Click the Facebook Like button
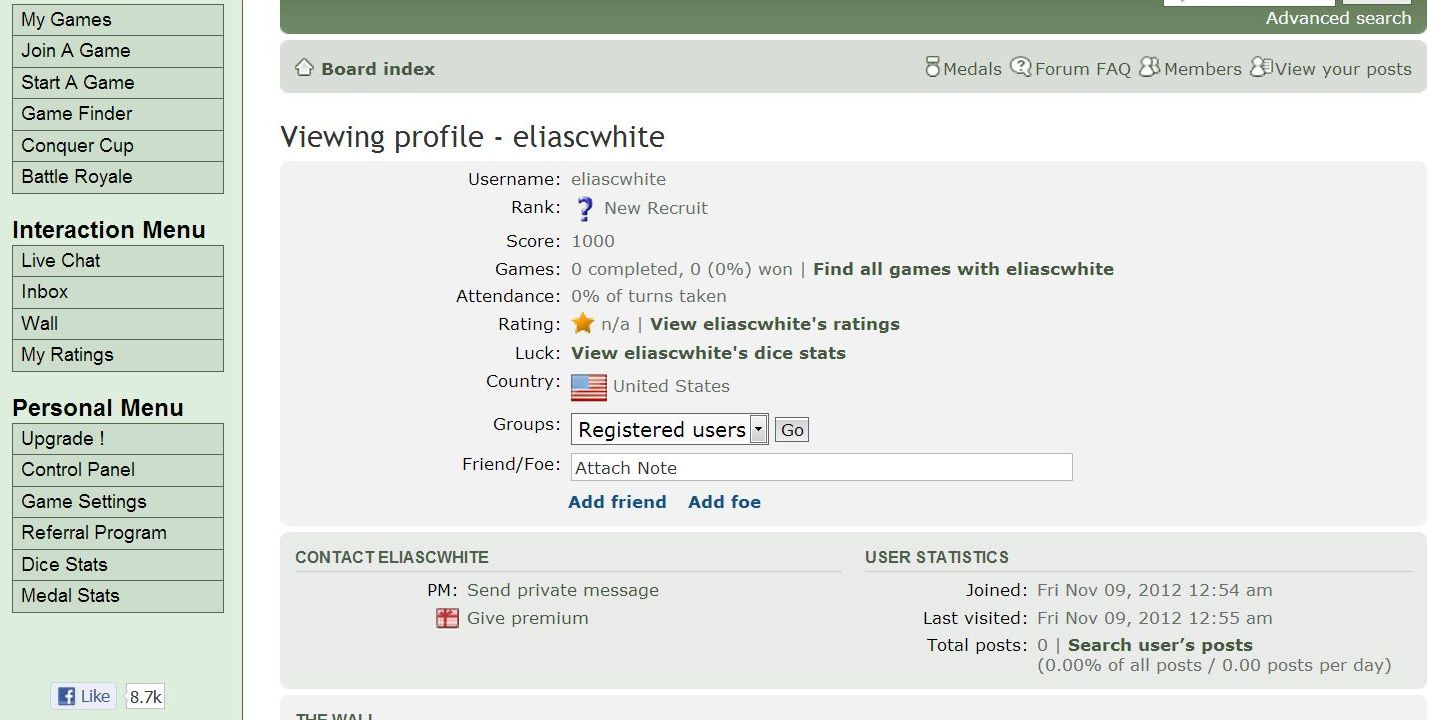The image size is (1438, 720). (x=84, y=696)
